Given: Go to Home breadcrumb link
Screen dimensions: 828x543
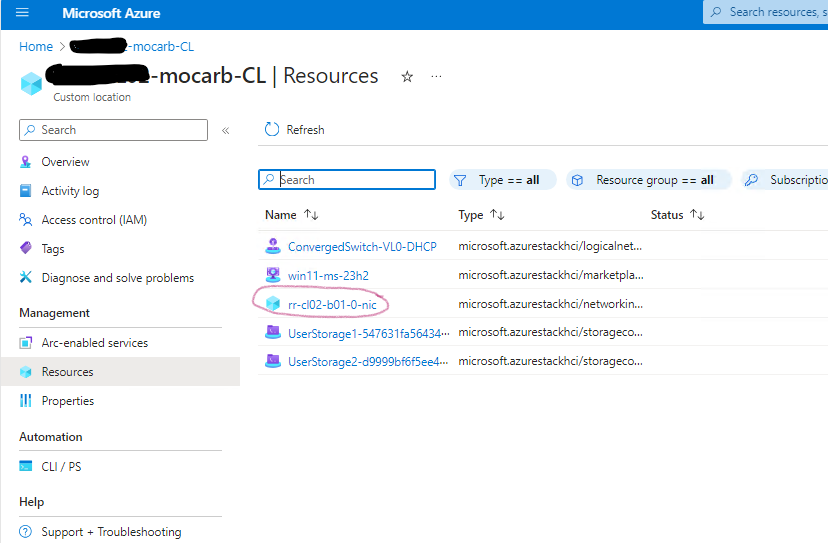Looking at the screenshot, I should click(x=36, y=46).
